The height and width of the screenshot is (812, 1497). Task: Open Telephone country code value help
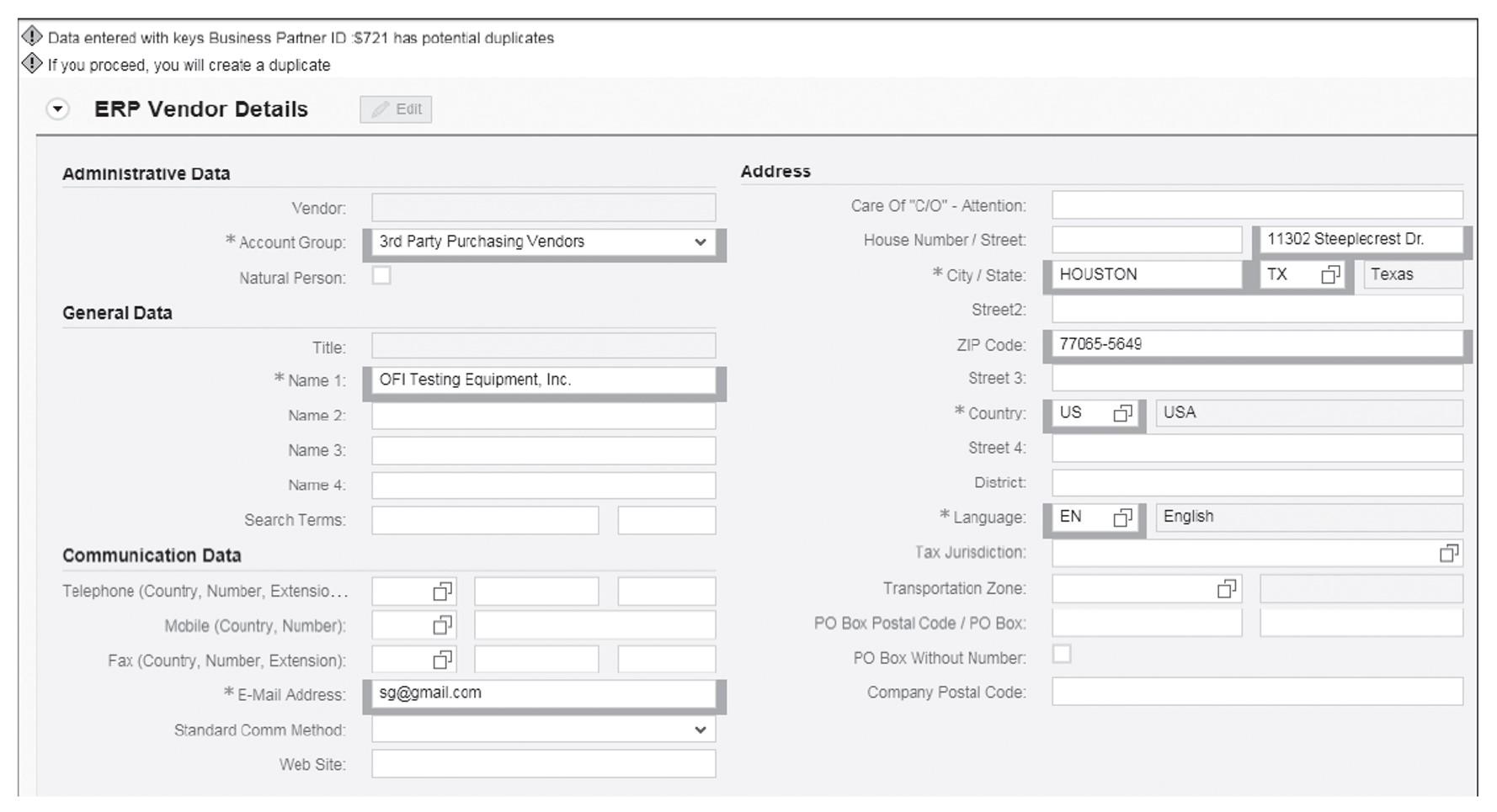(x=441, y=591)
